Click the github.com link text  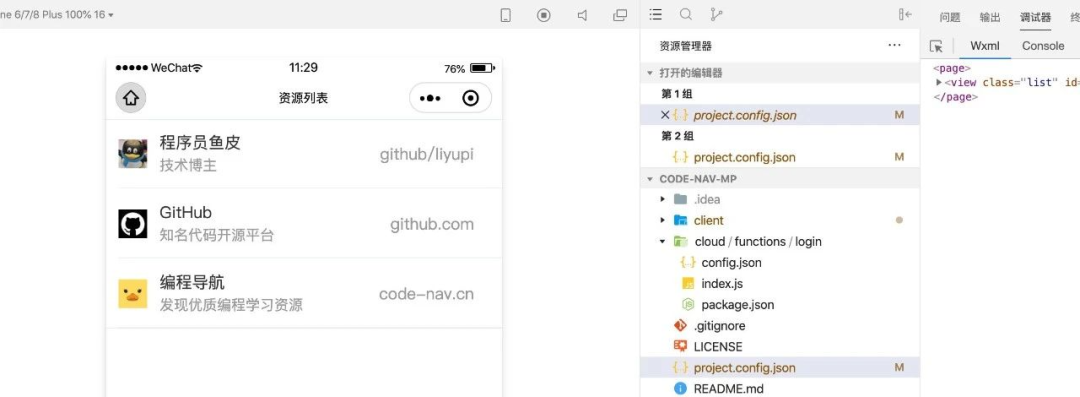pos(432,224)
